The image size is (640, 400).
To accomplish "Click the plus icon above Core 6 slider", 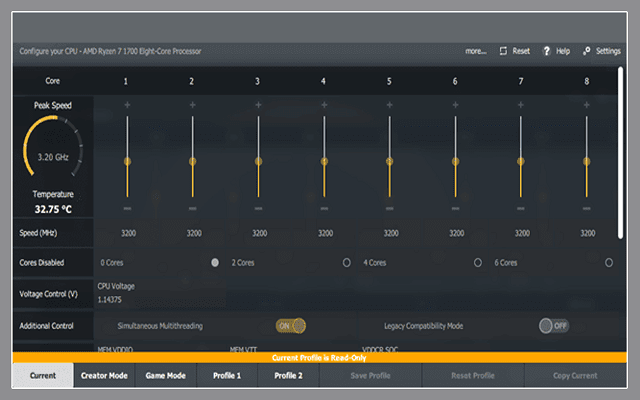I will (x=455, y=105).
